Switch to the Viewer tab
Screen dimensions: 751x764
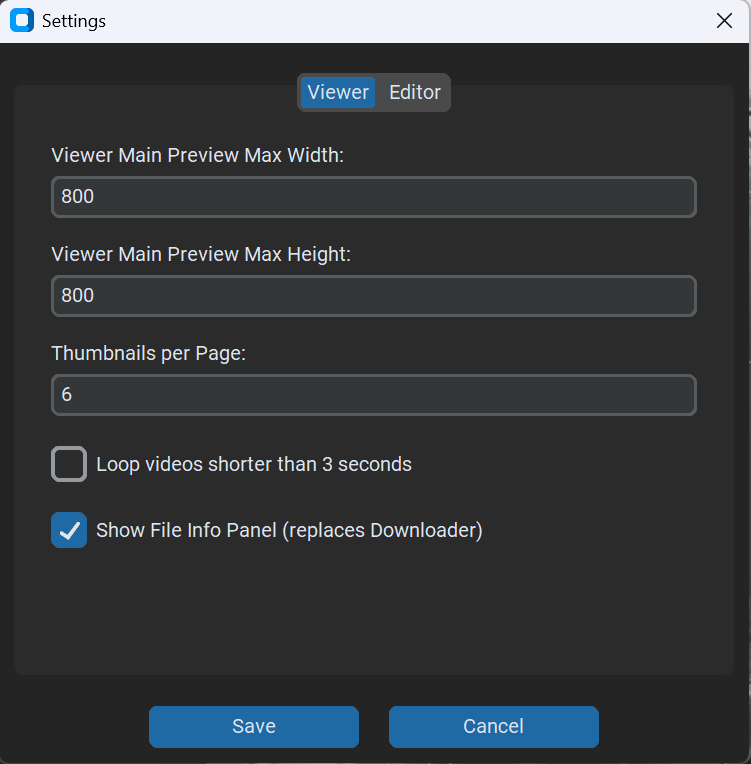pos(338,93)
